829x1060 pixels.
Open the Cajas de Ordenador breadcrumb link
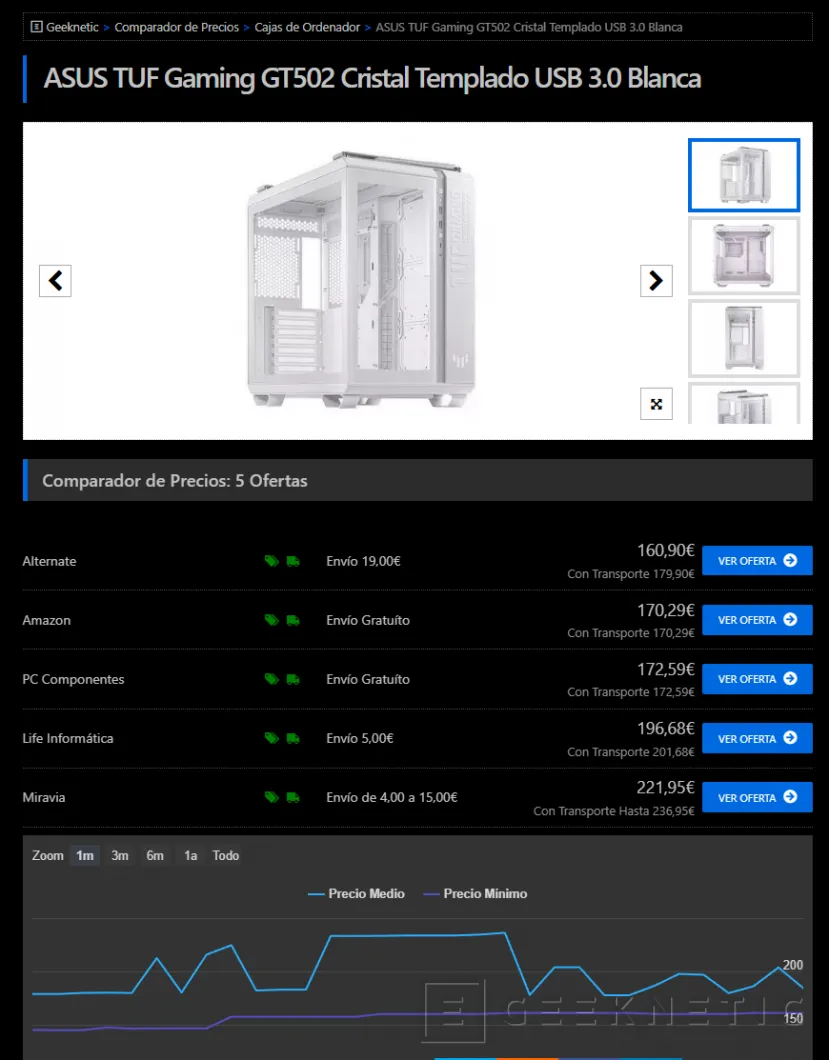click(307, 27)
